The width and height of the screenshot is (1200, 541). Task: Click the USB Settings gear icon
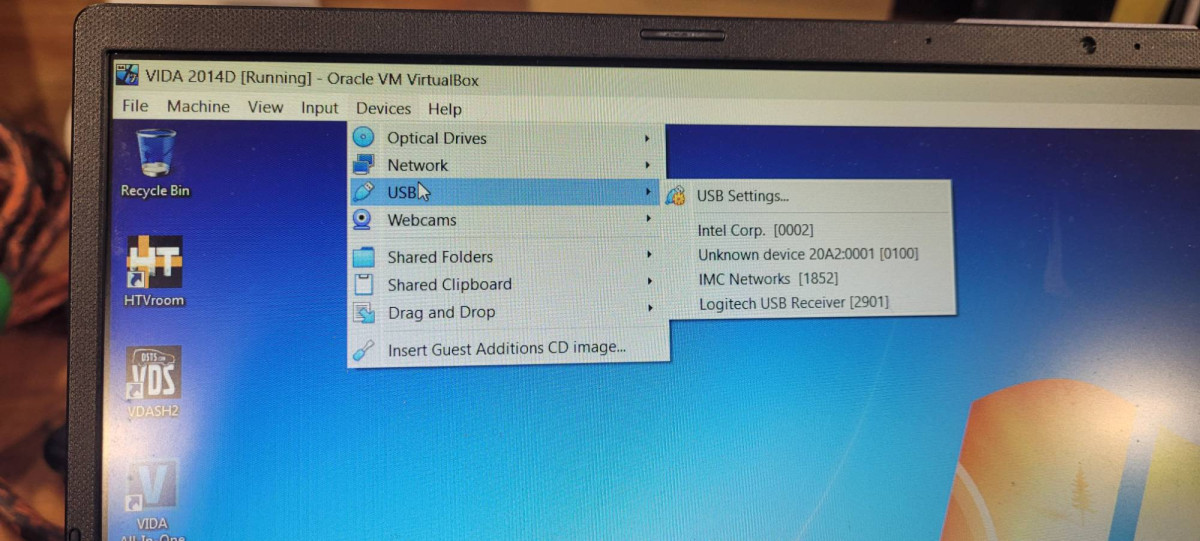click(676, 196)
